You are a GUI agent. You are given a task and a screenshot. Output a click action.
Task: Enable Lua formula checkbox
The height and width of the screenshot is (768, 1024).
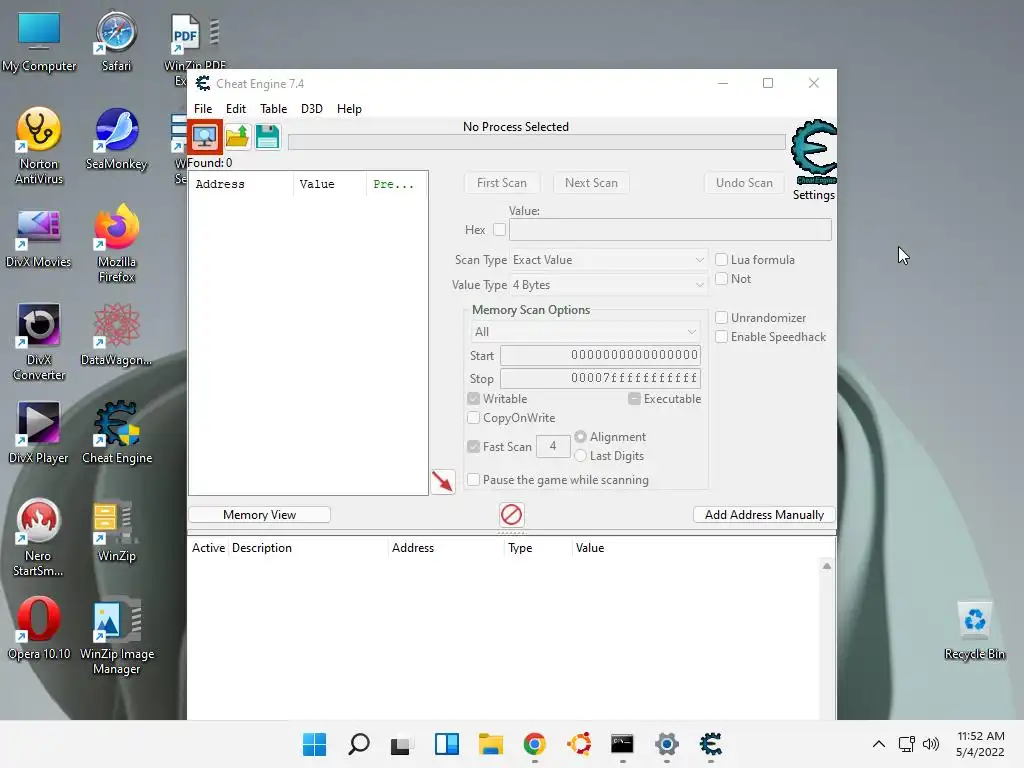tap(722, 260)
